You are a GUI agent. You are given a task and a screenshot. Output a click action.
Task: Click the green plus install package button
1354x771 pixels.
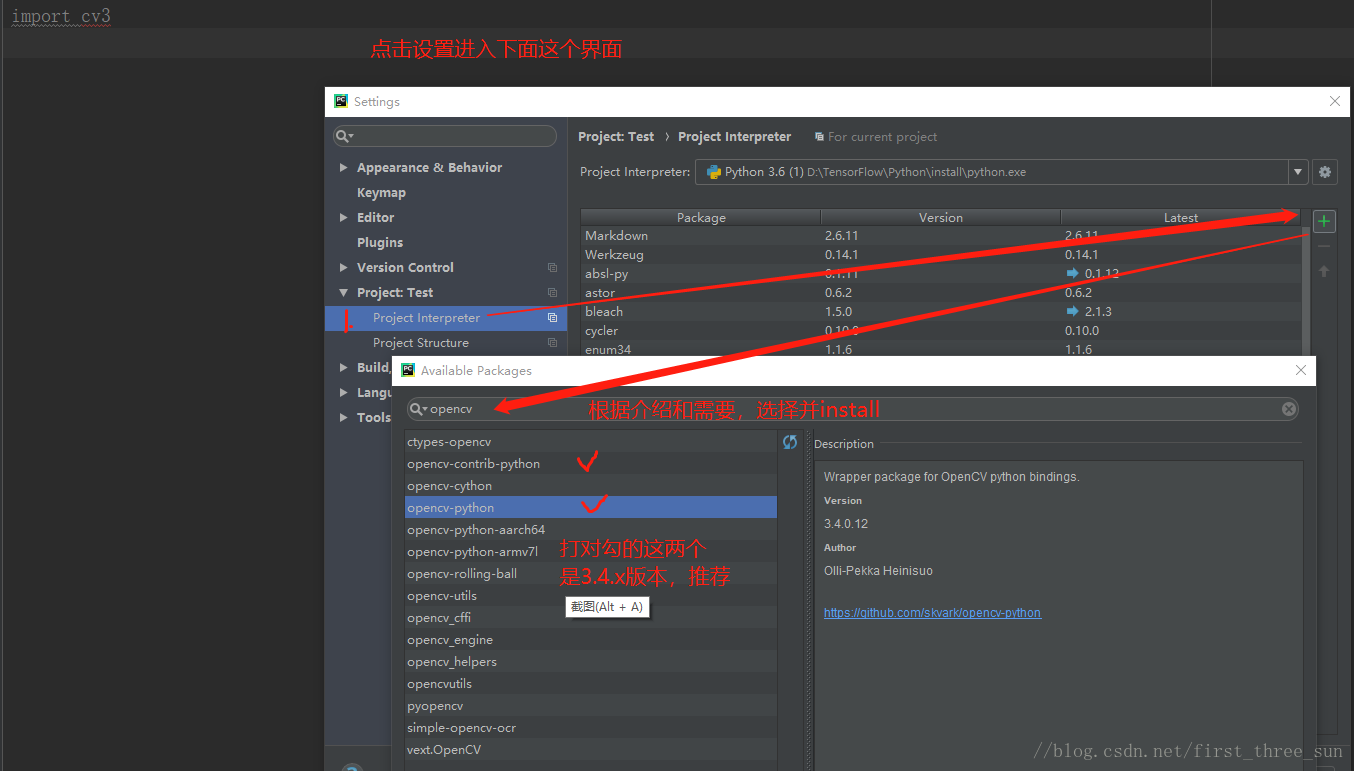point(1324,221)
